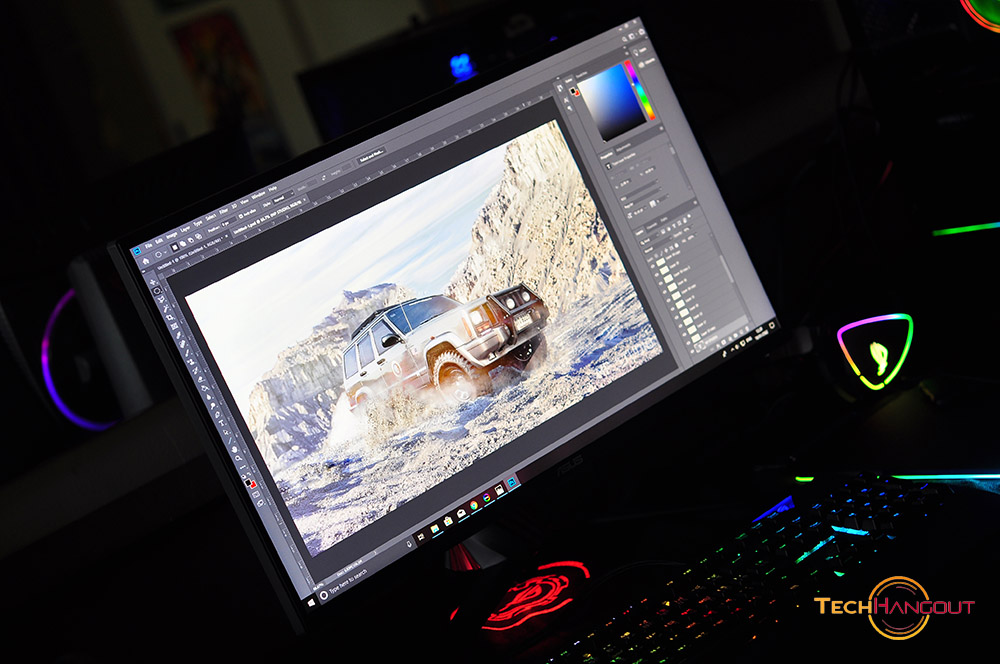Toggle the Anti-alias checkbox
Viewport: 1000px width, 664px height.
(x=240, y=216)
